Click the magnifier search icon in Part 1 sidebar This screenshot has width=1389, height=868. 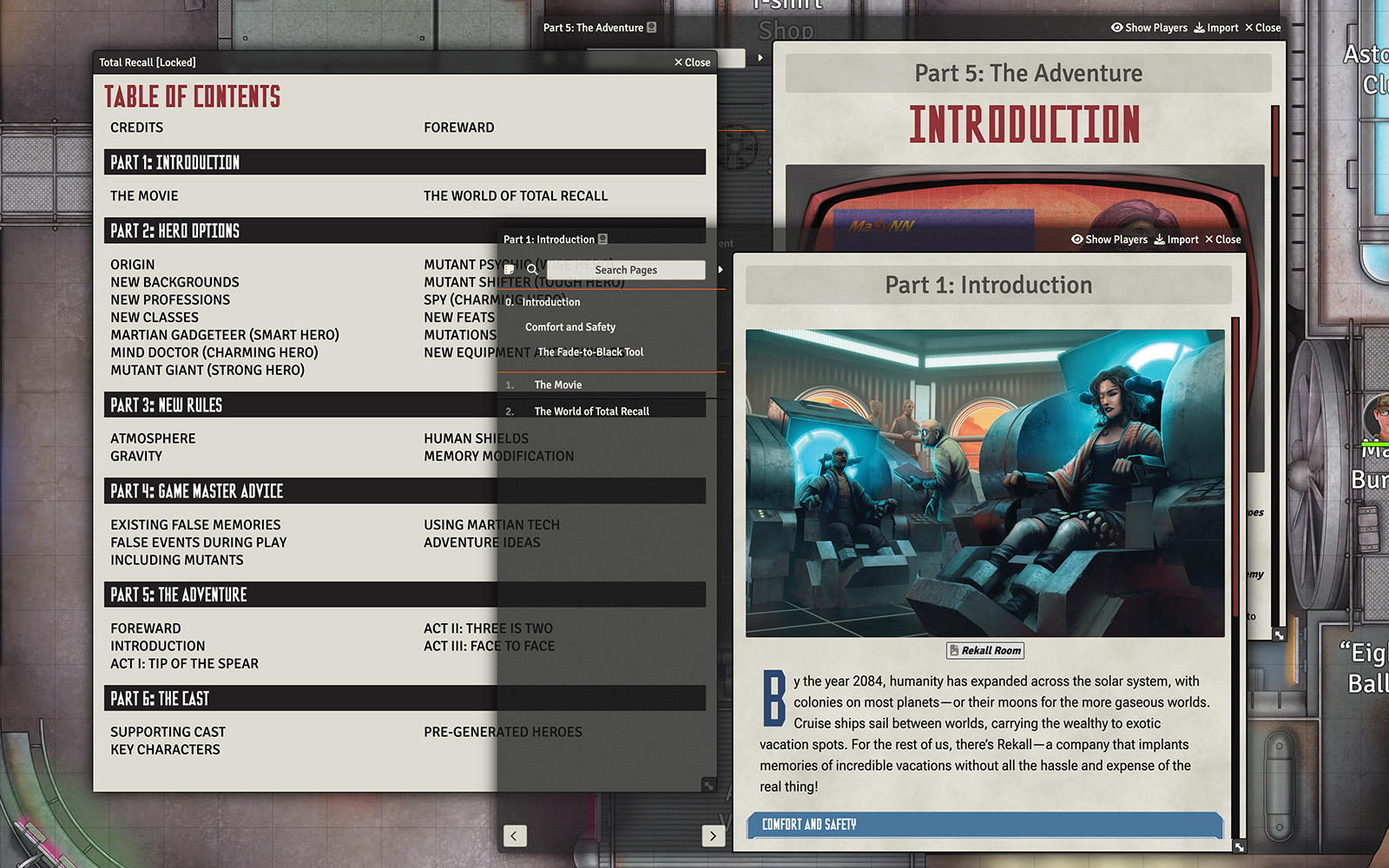click(x=532, y=270)
